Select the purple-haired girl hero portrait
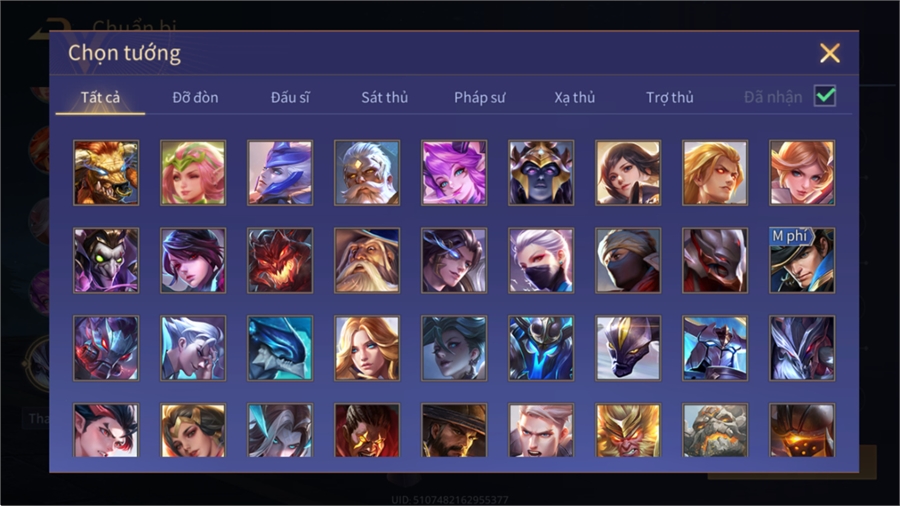 [454, 173]
